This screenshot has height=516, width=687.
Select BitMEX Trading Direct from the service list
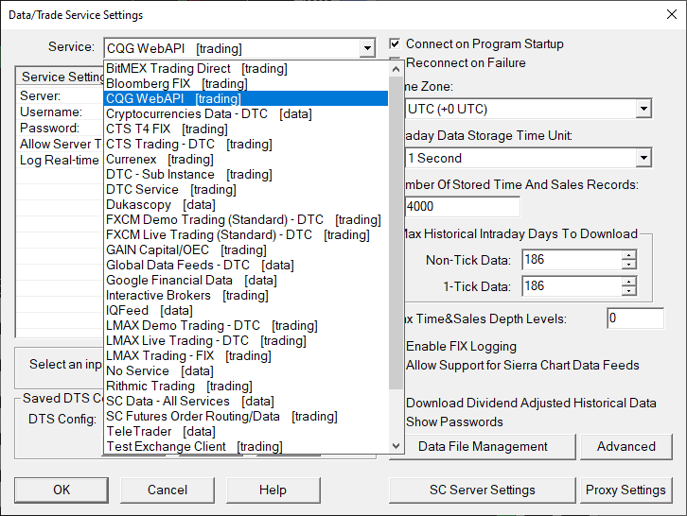[246, 68]
